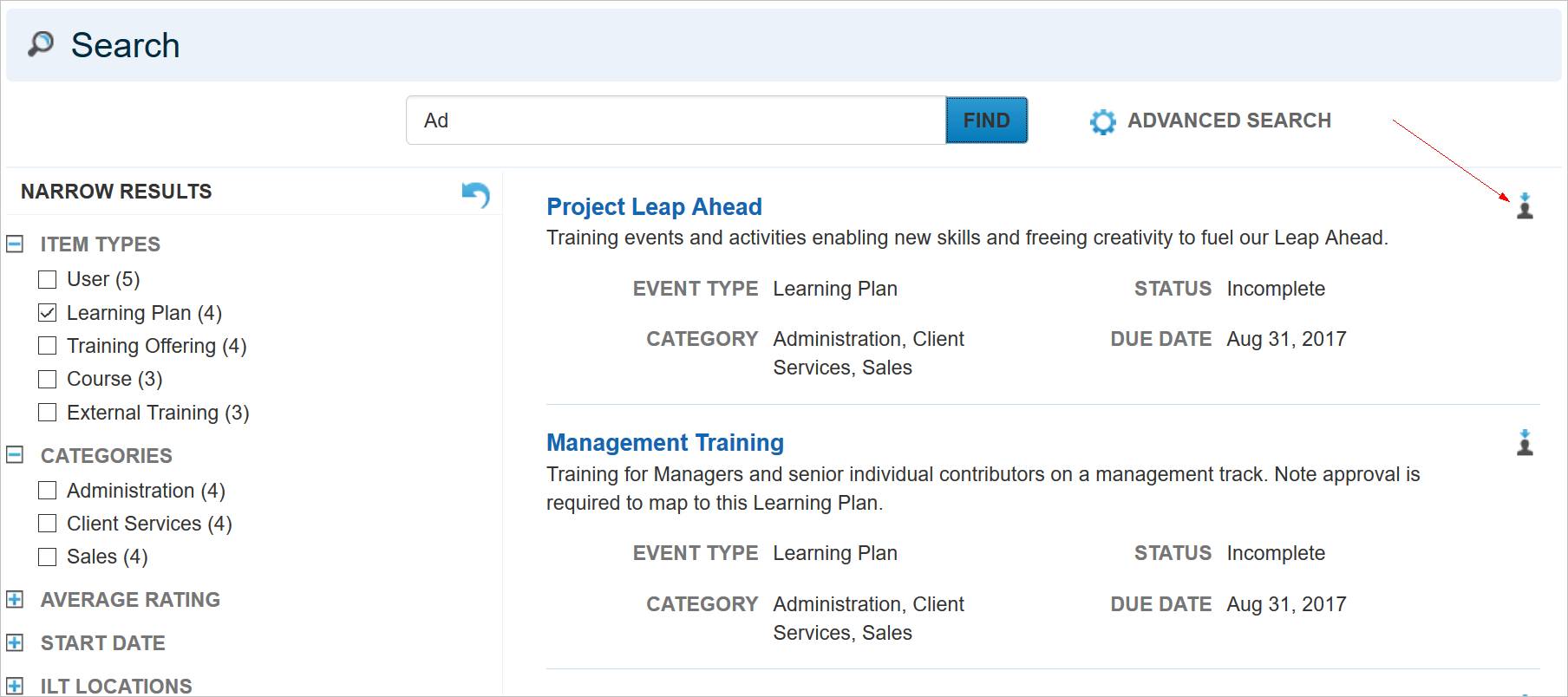Click assign icon for Project Leap Ahead
The height and width of the screenshot is (697, 1568).
[1525, 206]
